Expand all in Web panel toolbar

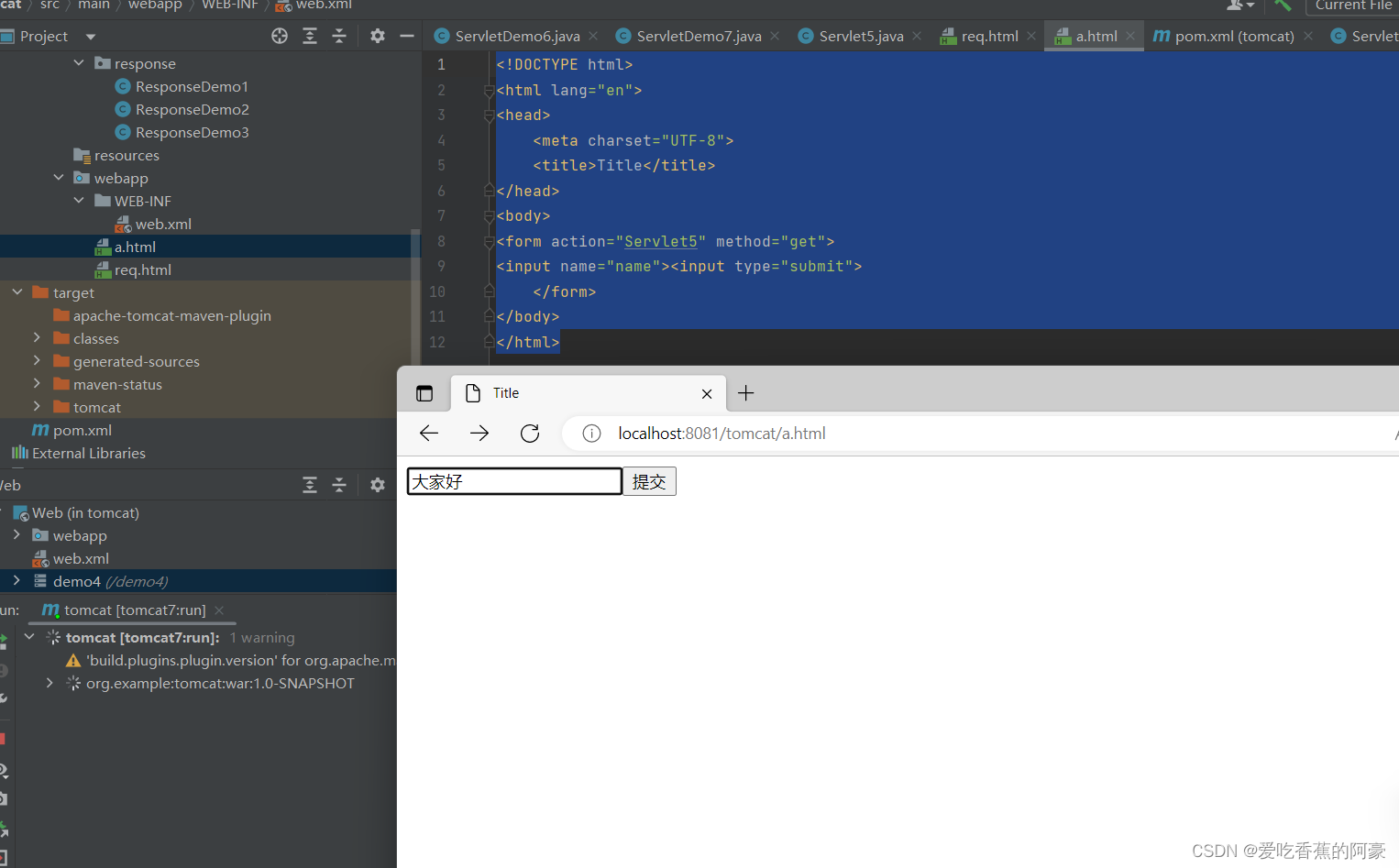(x=310, y=485)
